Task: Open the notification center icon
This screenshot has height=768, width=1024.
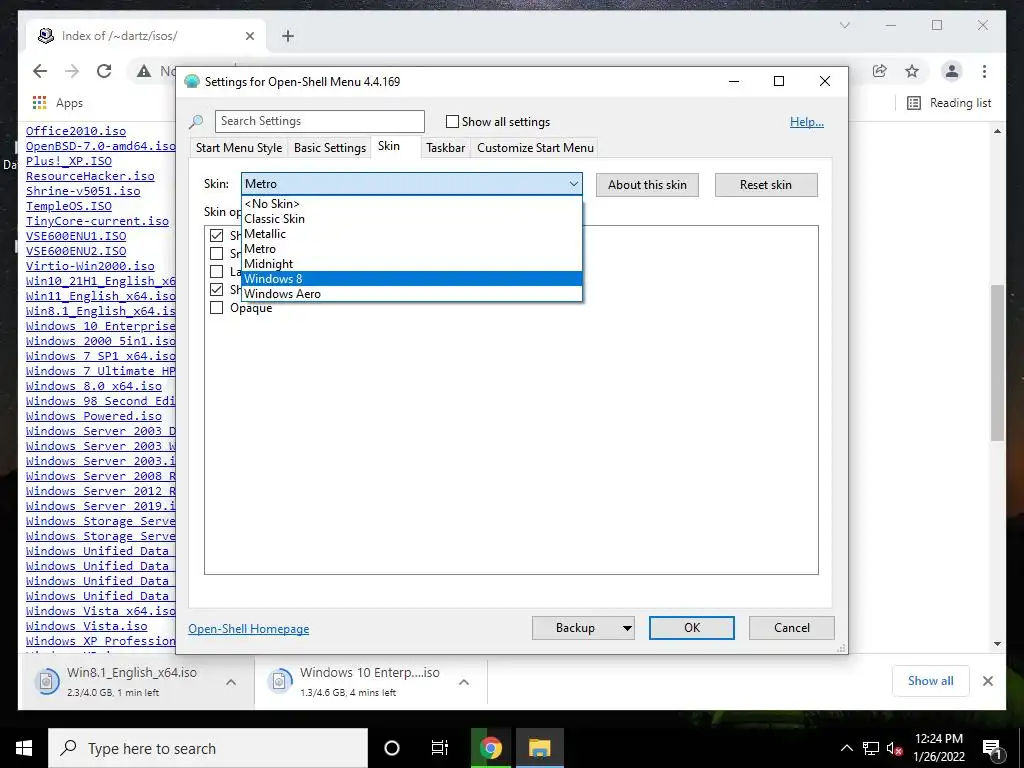Action: (991, 748)
